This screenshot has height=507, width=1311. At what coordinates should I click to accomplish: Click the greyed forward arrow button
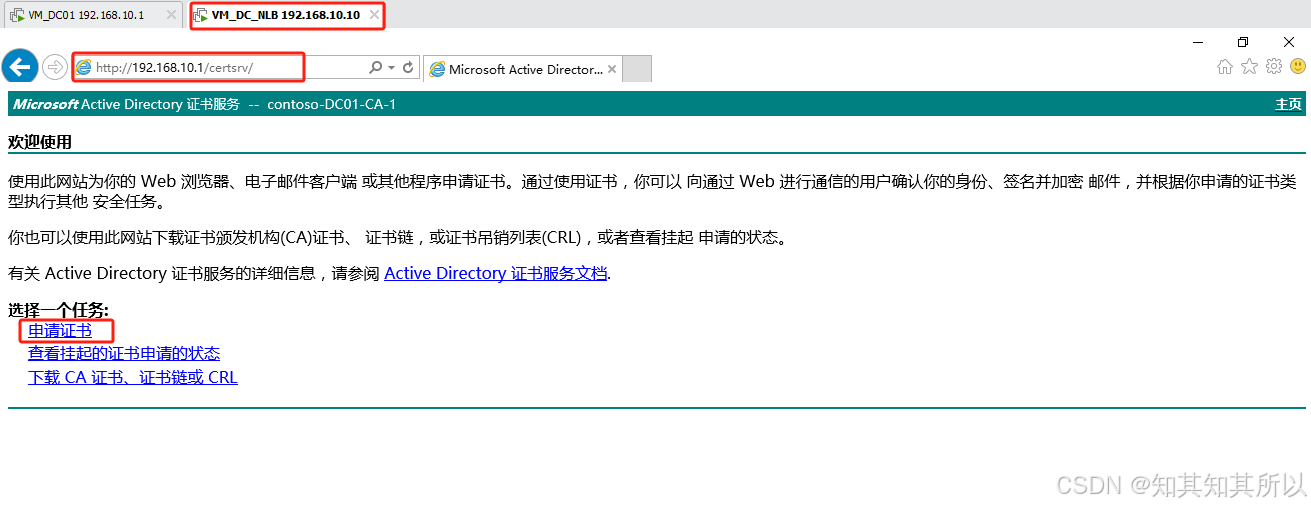pyautogui.click(x=54, y=67)
